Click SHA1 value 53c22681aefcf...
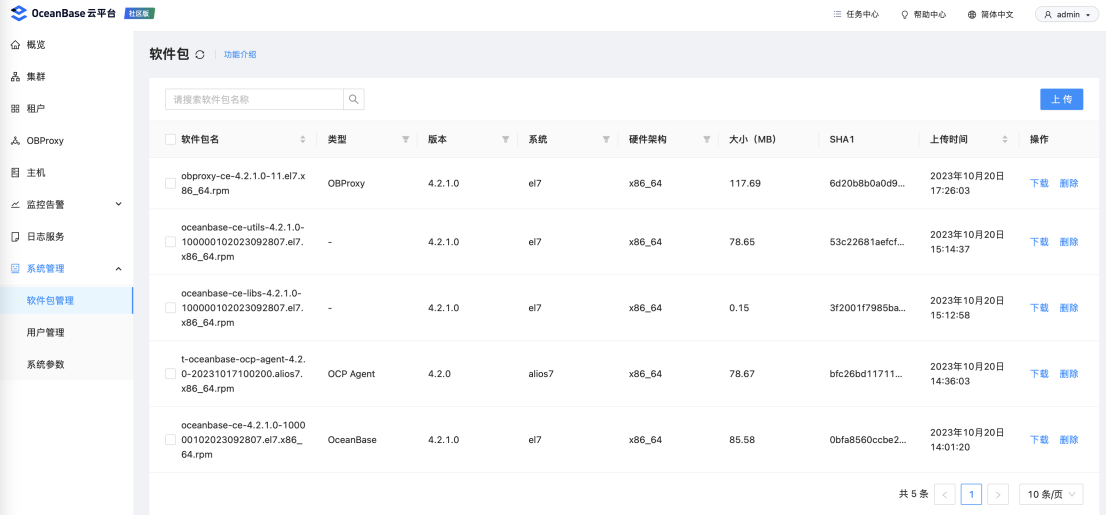The image size is (1106, 515). (867, 242)
